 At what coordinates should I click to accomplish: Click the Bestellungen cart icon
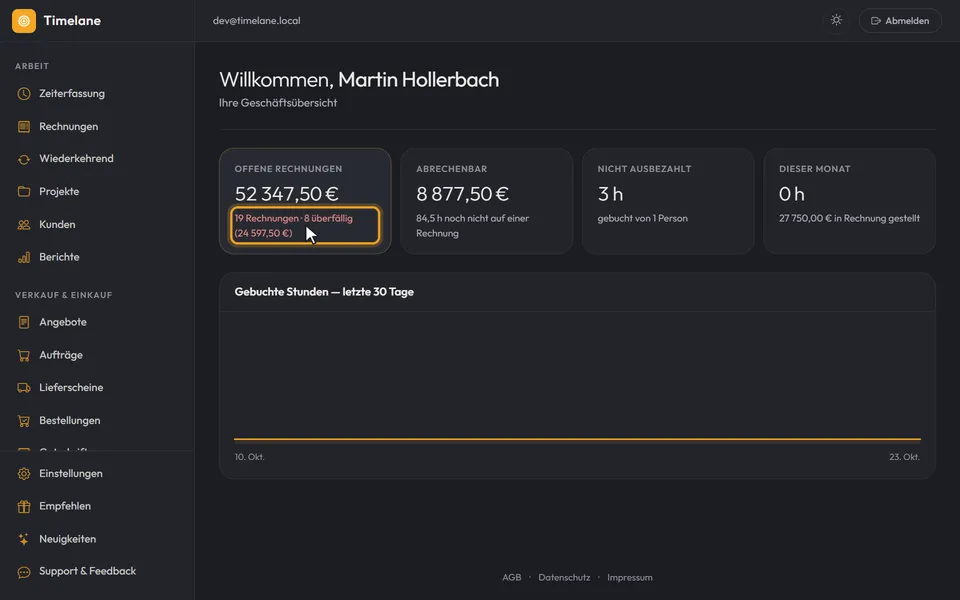click(24, 421)
